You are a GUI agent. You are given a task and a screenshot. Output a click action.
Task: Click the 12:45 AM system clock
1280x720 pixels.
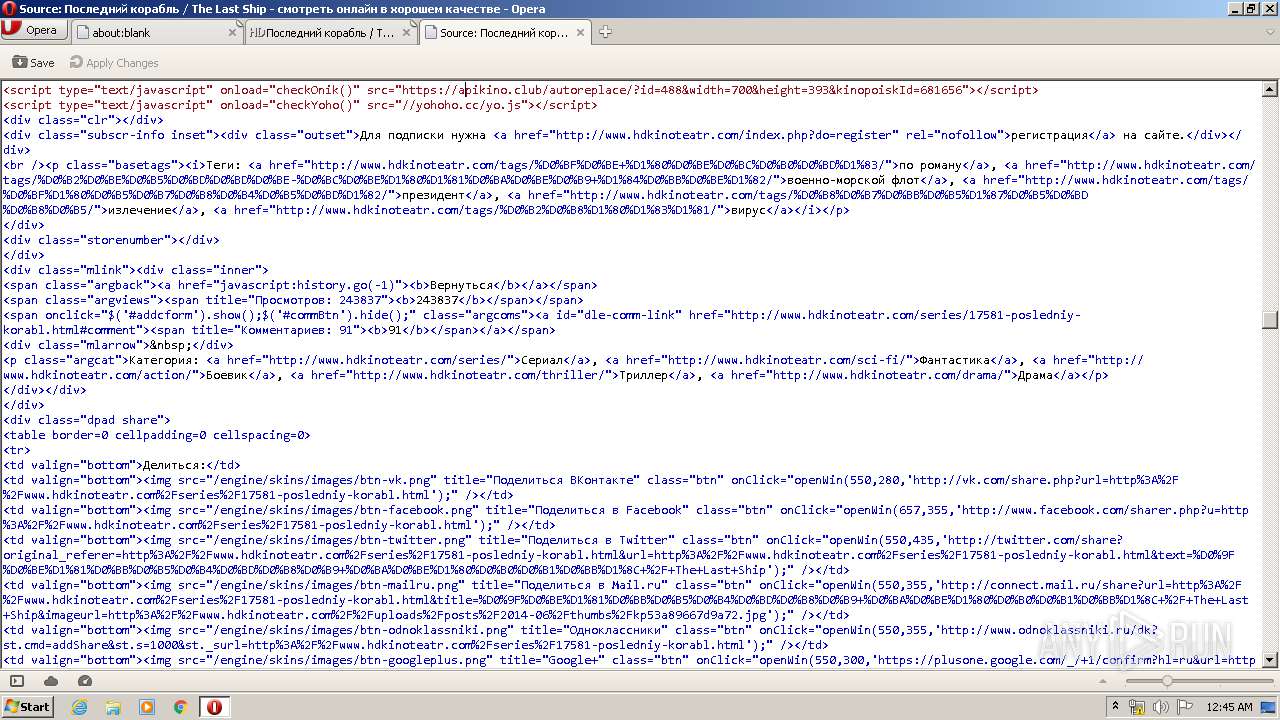click(x=1229, y=707)
